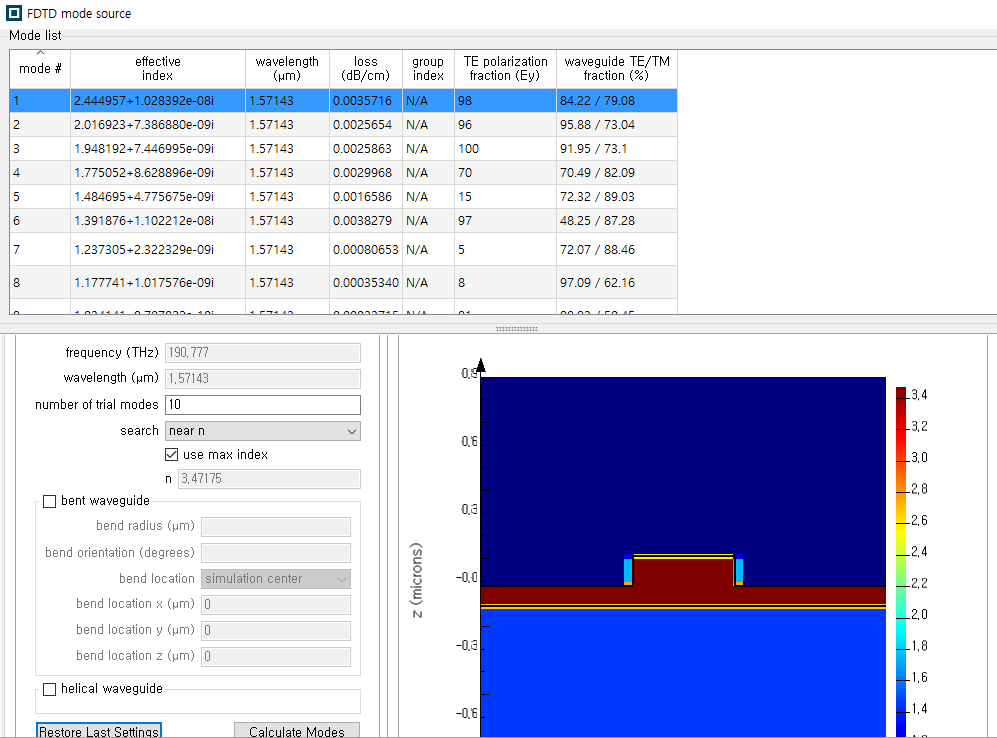The image size is (997, 738).
Task: Click the index colorbar scale
Action: [901, 562]
